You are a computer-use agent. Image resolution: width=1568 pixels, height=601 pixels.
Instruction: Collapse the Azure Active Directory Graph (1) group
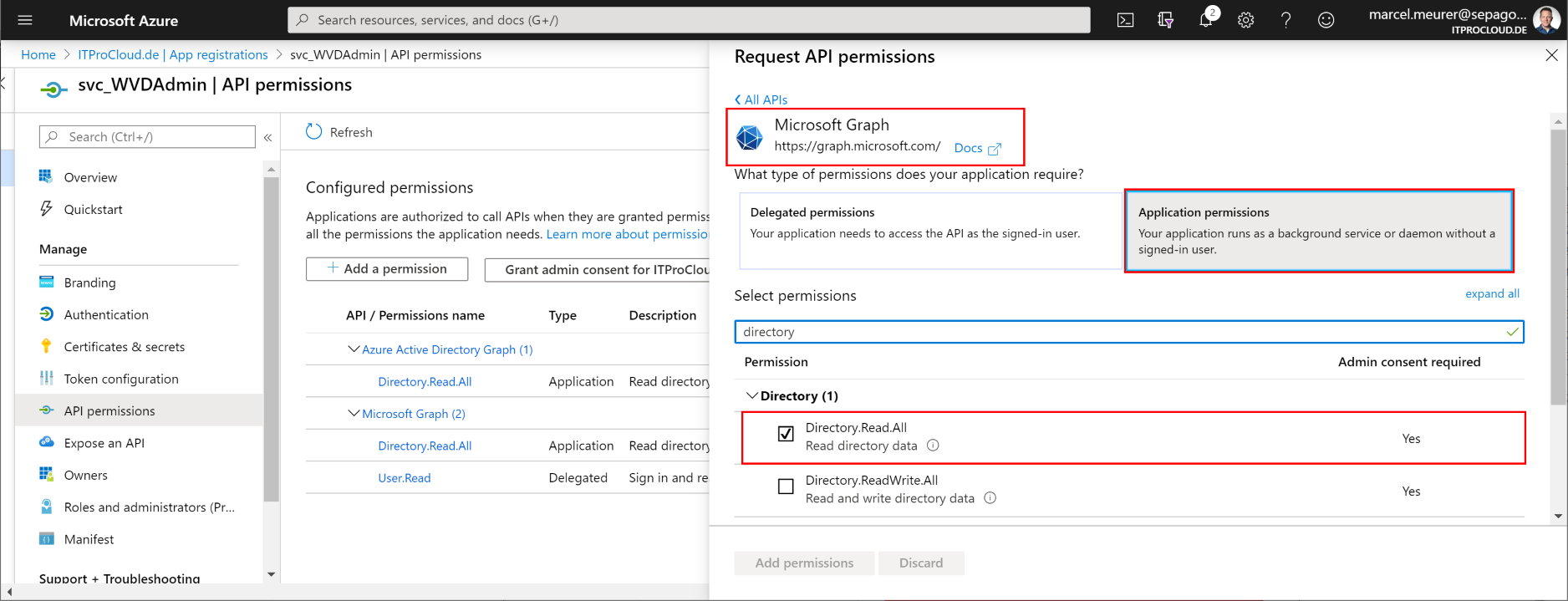354,349
